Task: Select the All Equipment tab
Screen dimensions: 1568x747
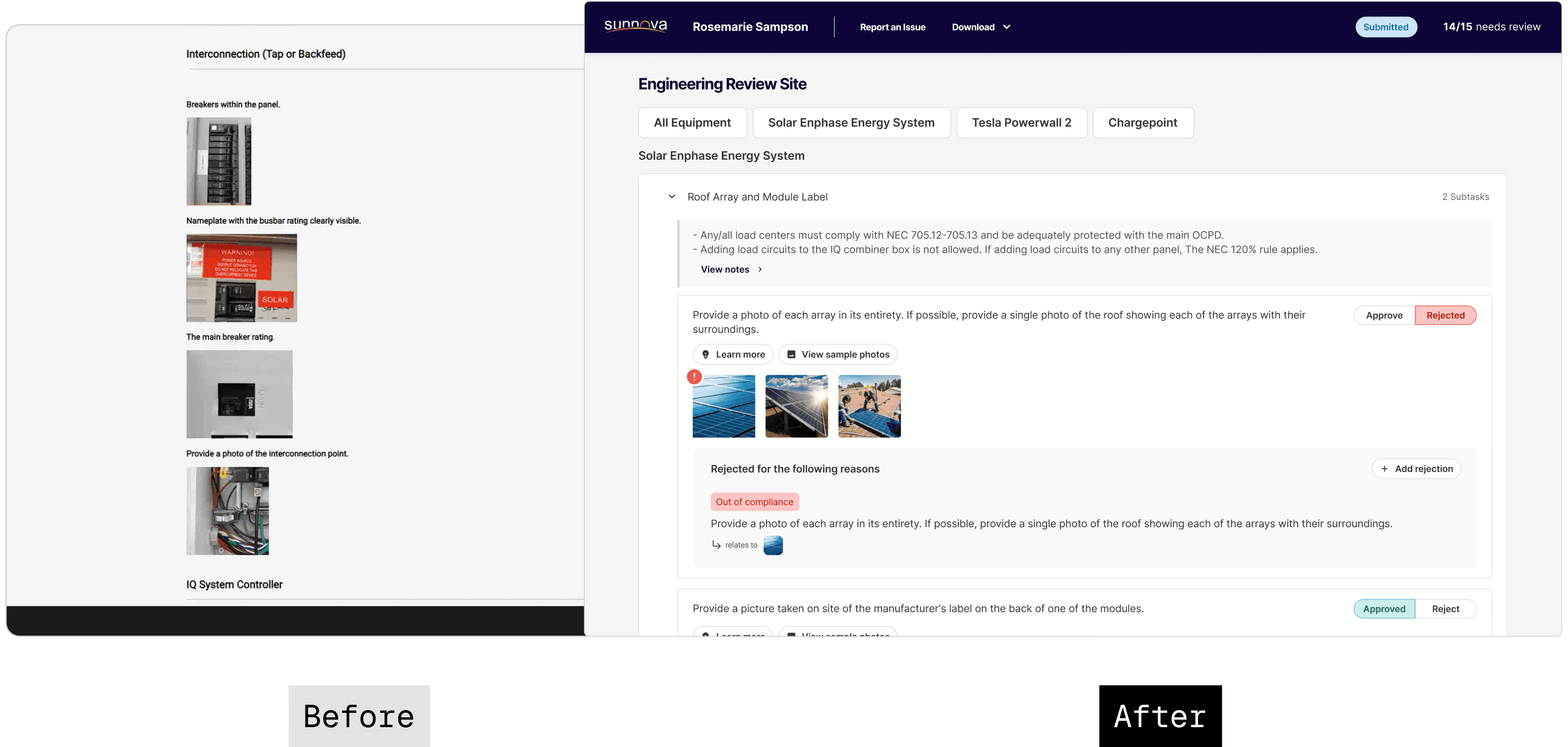Action: pos(693,122)
